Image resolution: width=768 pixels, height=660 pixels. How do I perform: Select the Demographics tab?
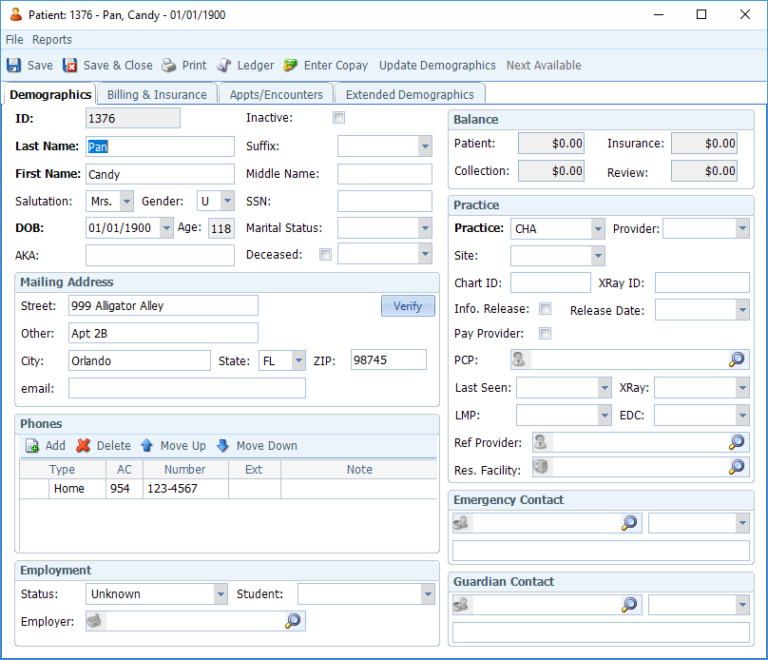50,94
